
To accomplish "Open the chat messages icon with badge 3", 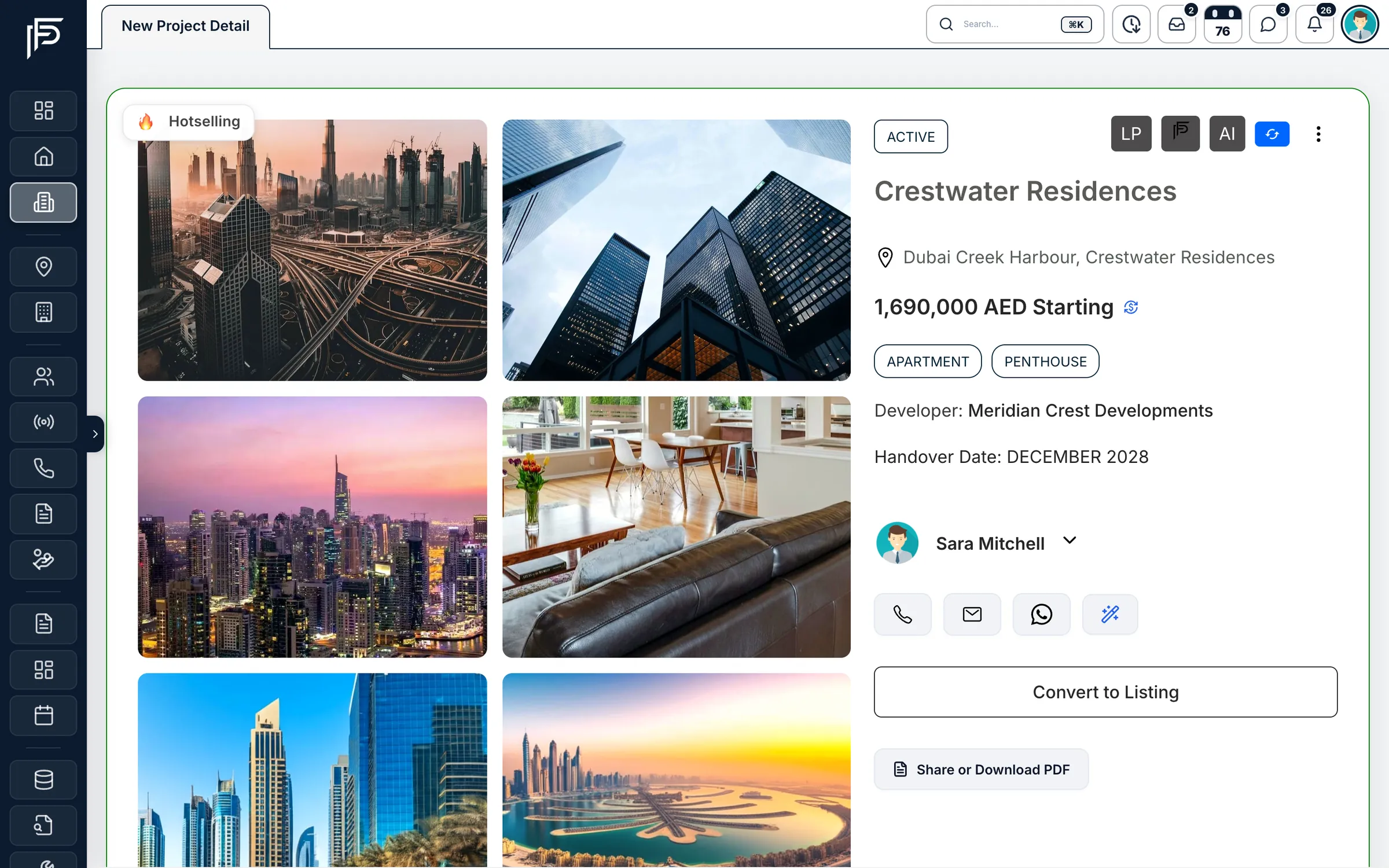I will [1268, 24].
